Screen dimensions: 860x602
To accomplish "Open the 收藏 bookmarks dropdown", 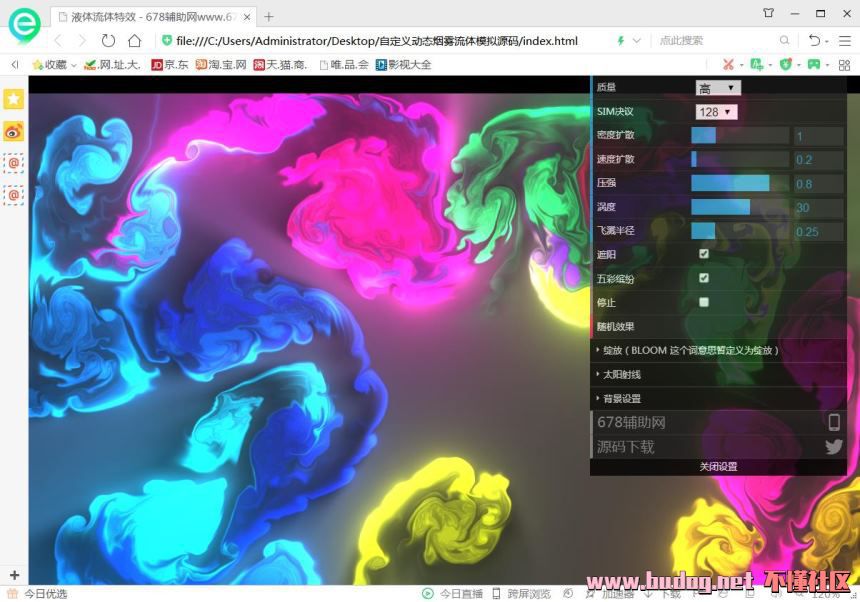I will (54, 65).
